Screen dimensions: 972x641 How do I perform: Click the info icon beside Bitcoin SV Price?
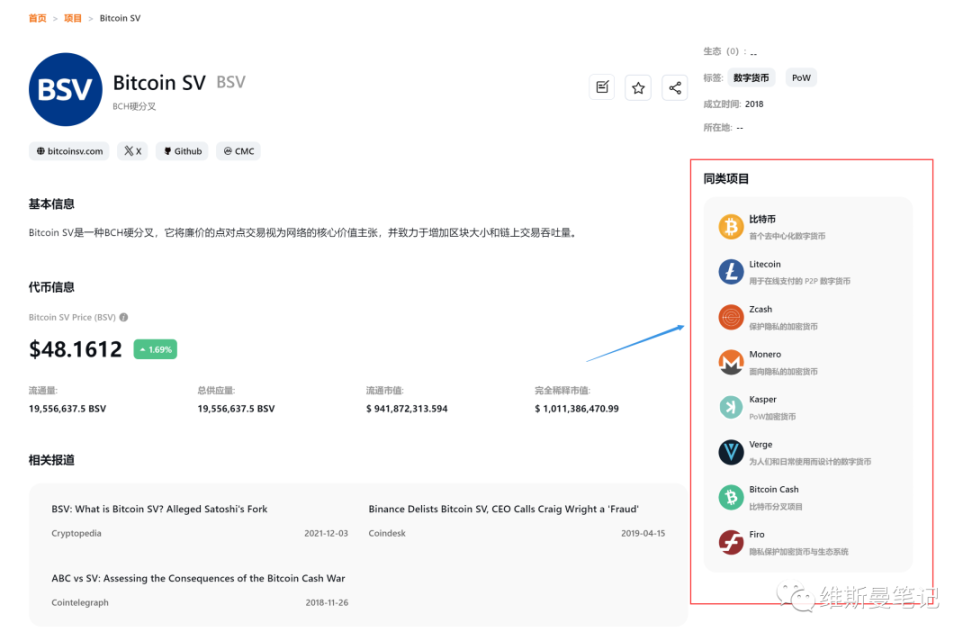[124, 317]
